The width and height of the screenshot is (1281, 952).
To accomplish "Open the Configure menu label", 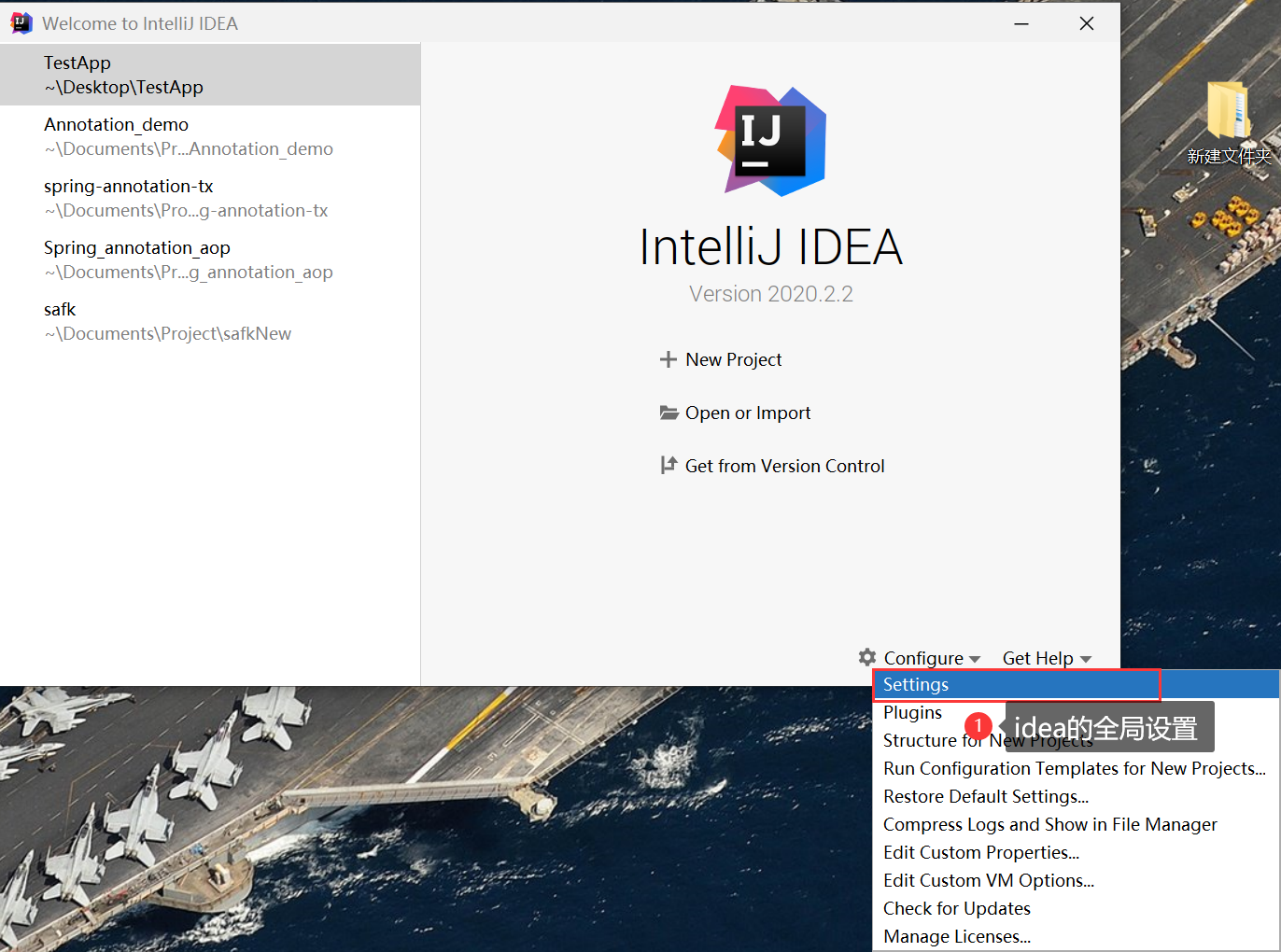I will pyautogui.click(x=923, y=658).
